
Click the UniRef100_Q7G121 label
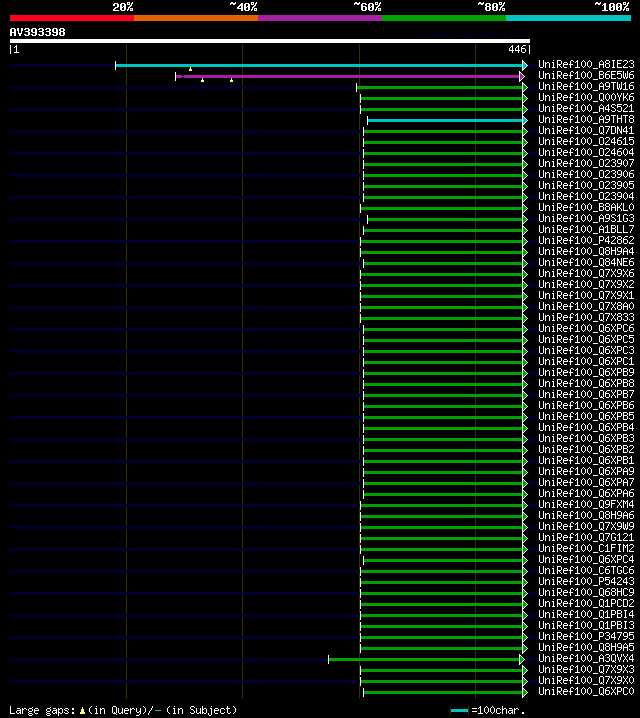click(586, 537)
